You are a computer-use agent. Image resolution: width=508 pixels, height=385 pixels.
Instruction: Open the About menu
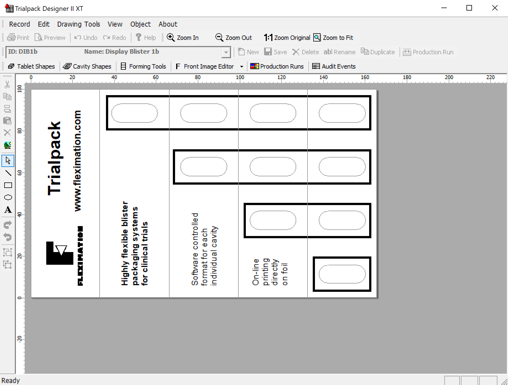click(x=168, y=24)
